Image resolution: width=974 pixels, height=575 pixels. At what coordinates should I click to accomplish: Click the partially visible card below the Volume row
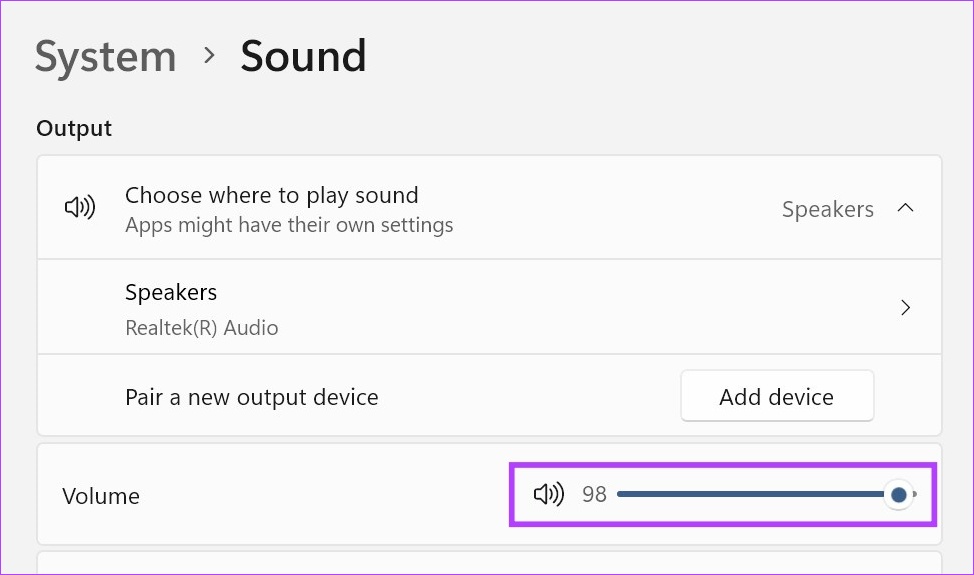coord(489,563)
